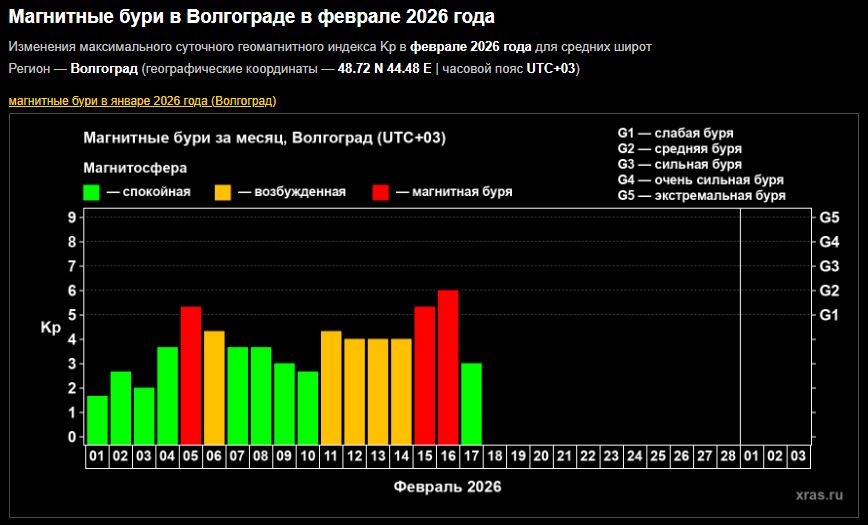Click the G5 label on the right axis
868x525 pixels.
(x=829, y=217)
